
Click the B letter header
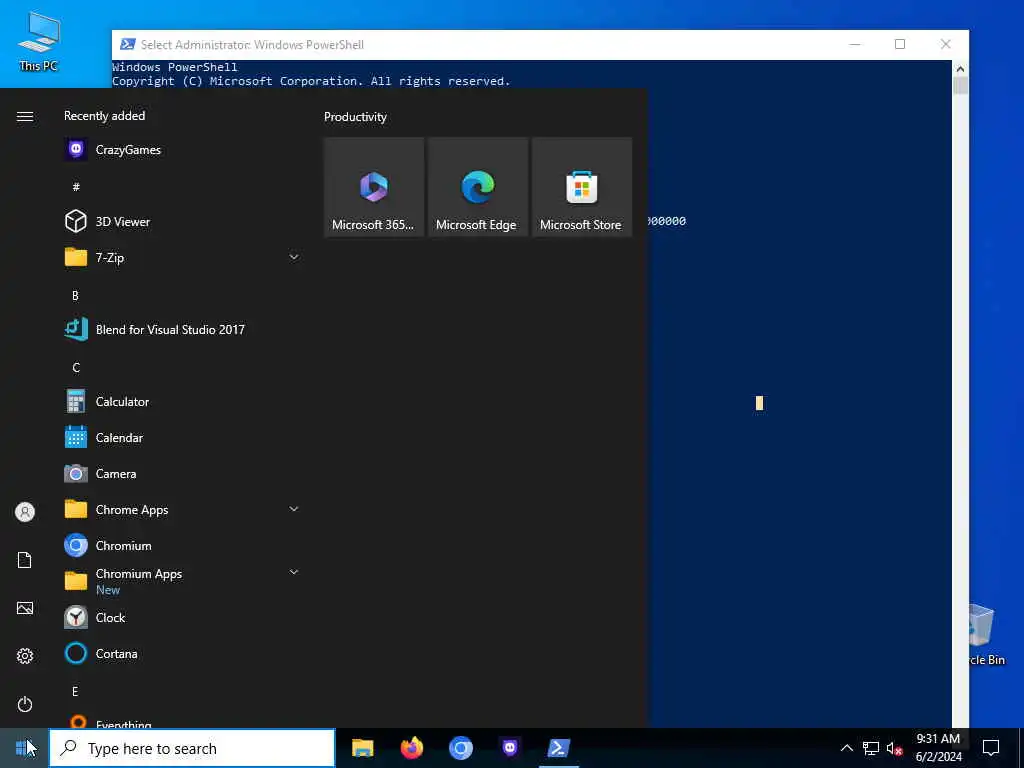(76, 295)
